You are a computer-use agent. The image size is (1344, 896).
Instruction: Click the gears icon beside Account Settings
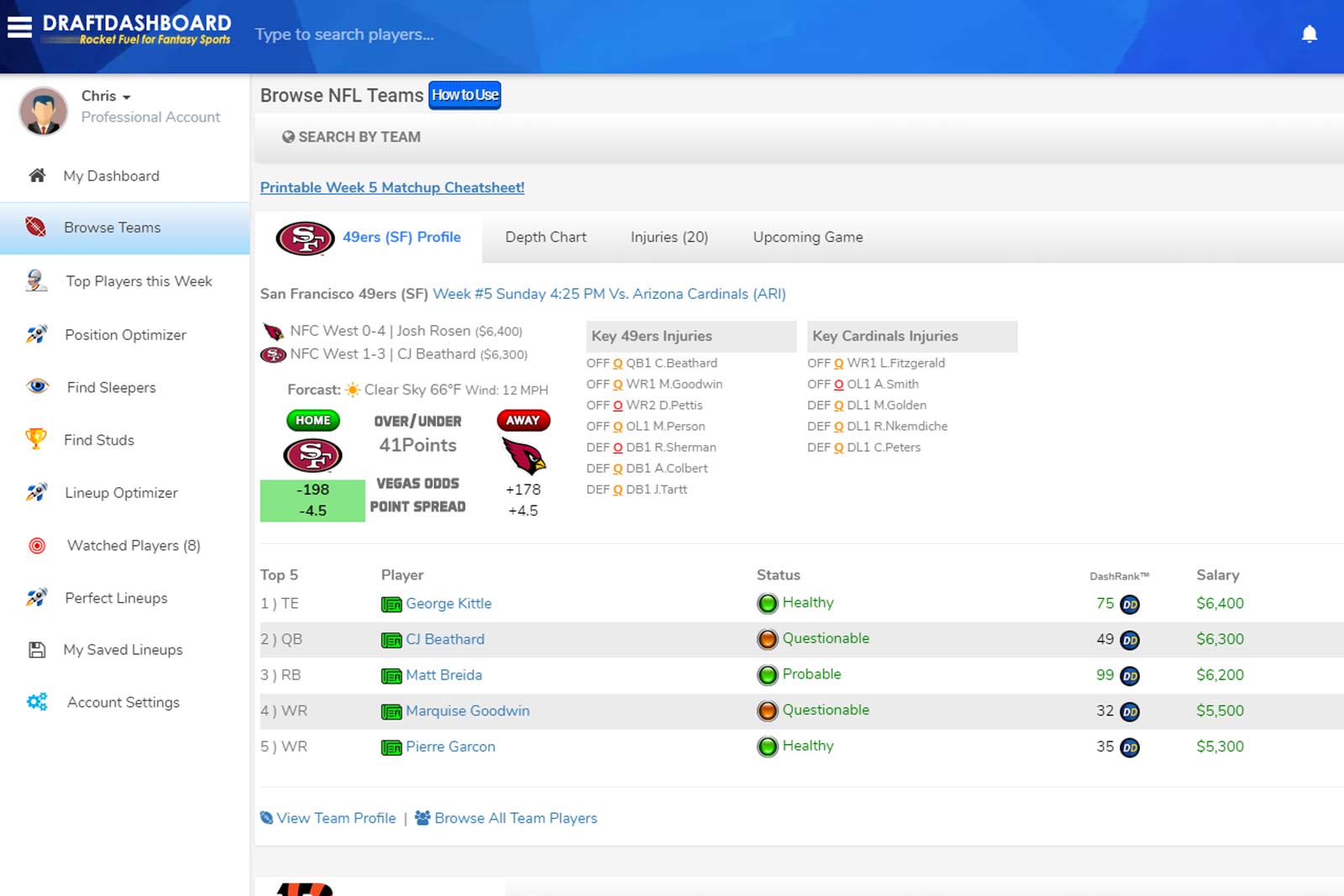37,701
